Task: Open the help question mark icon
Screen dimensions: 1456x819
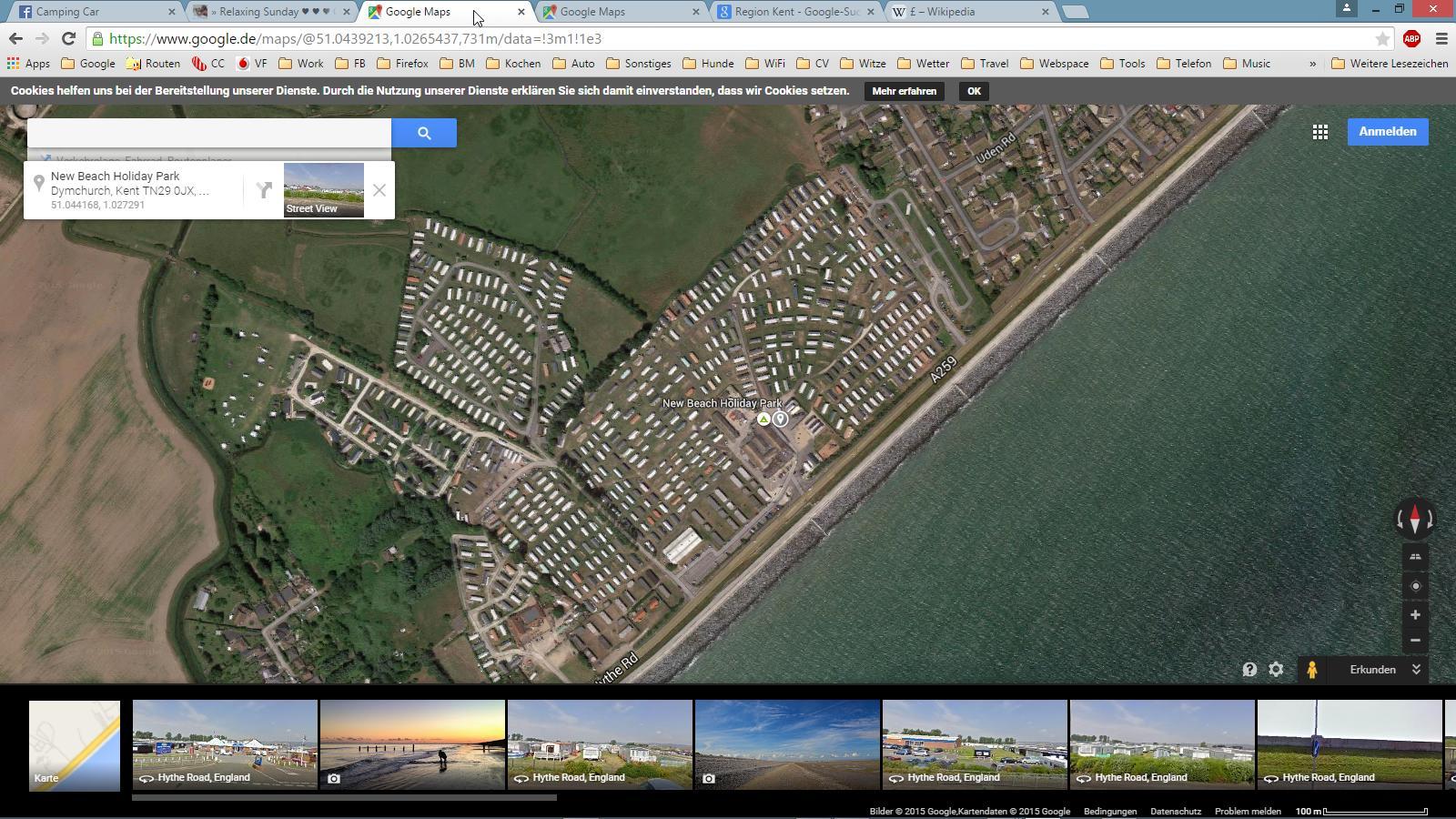Action: (1249, 670)
